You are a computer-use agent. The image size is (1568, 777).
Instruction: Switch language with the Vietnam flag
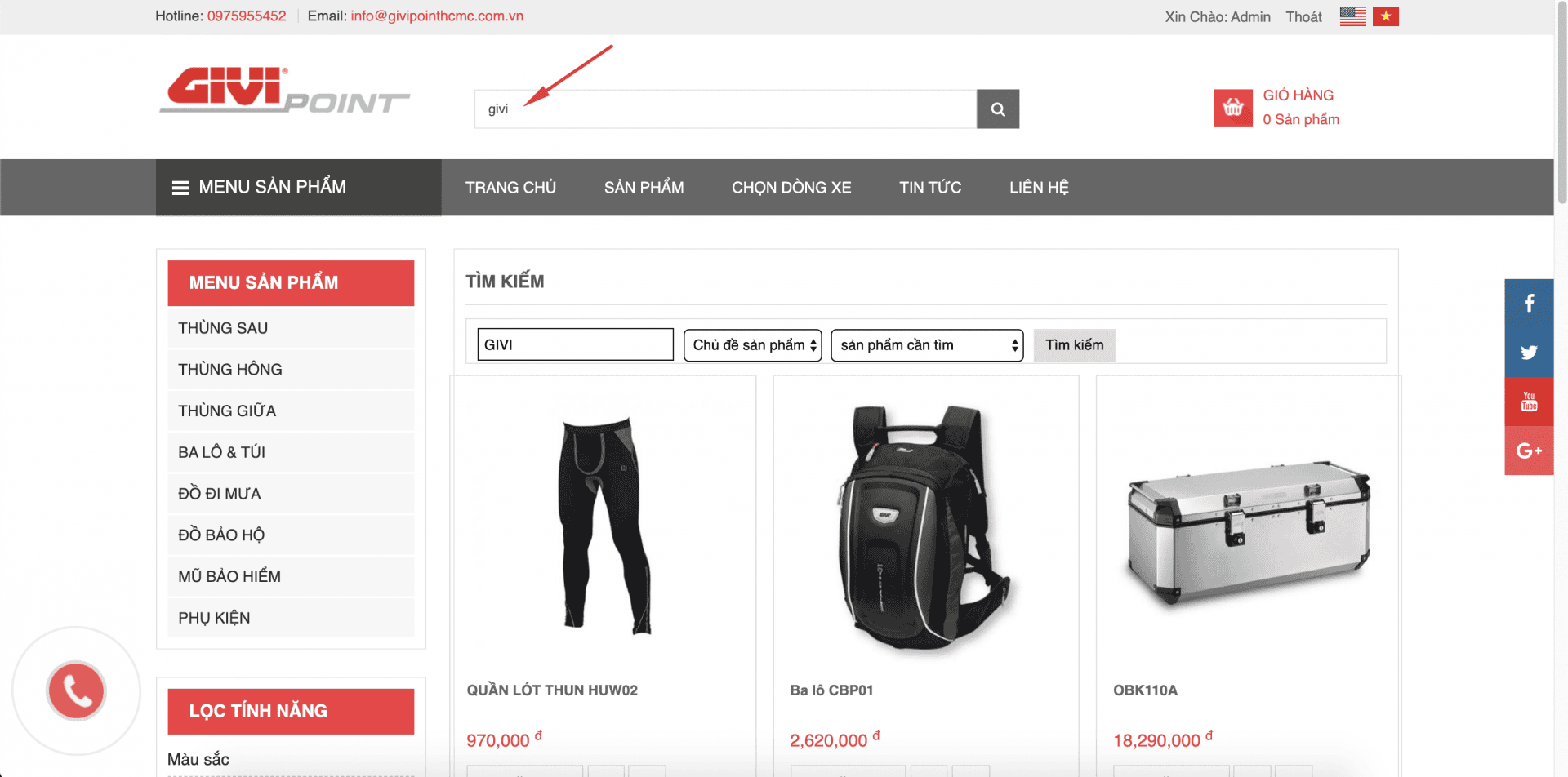tap(1386, 16)
